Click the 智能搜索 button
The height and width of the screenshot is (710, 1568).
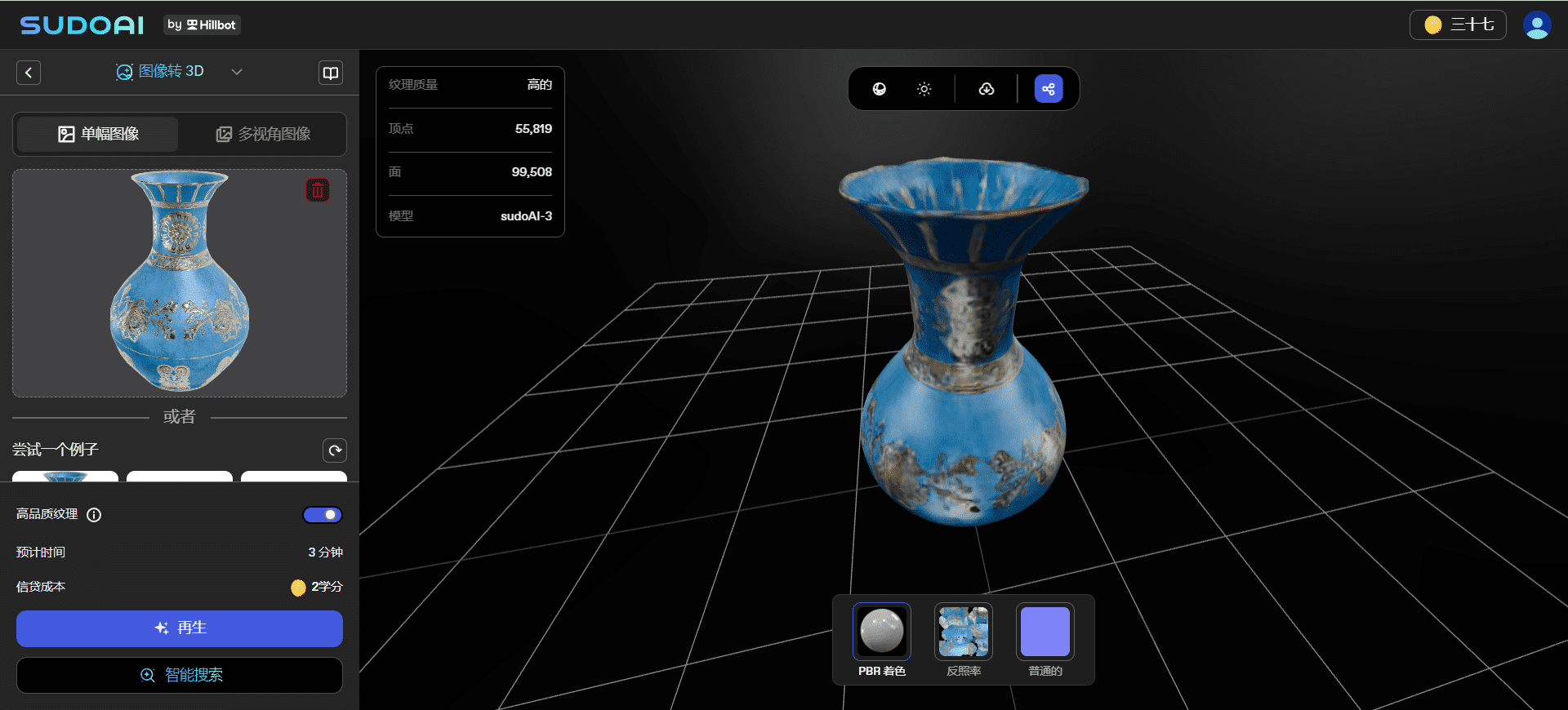(180, 676)
